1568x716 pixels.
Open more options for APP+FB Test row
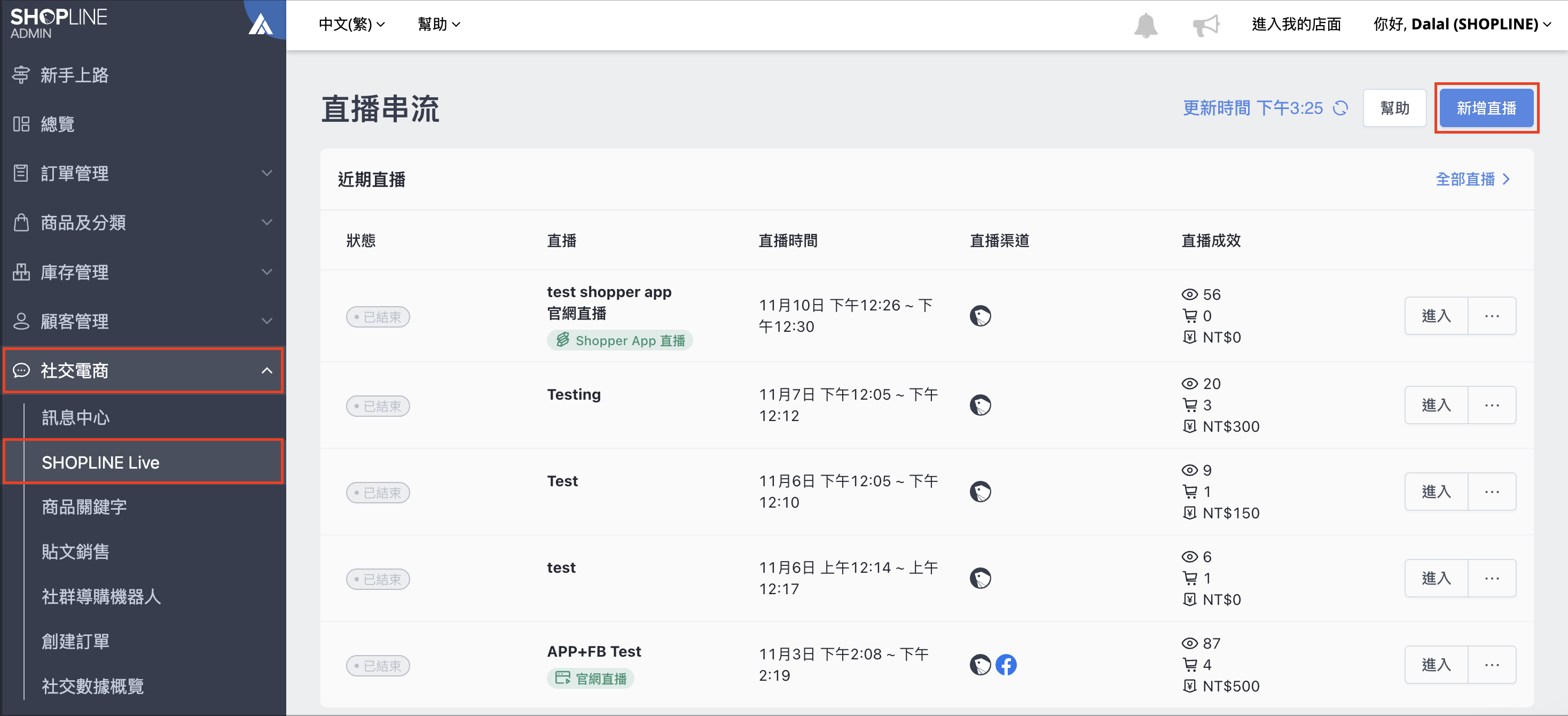(x=1491, y=665)
